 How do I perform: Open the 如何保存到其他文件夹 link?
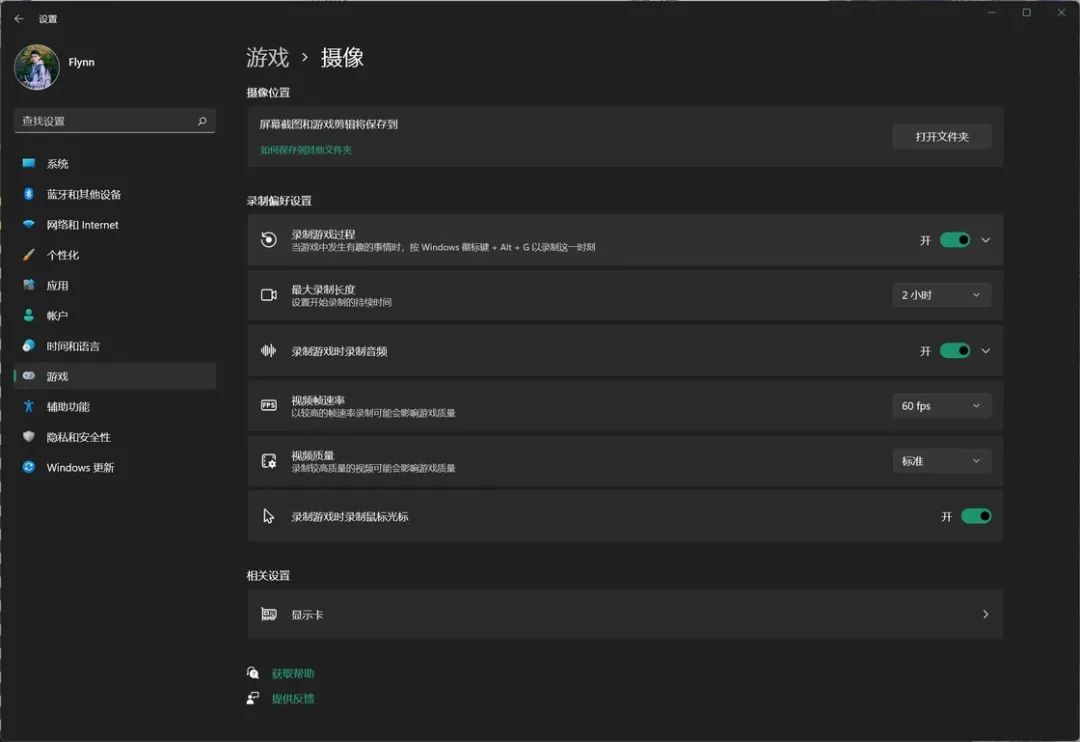coord(306,150)
